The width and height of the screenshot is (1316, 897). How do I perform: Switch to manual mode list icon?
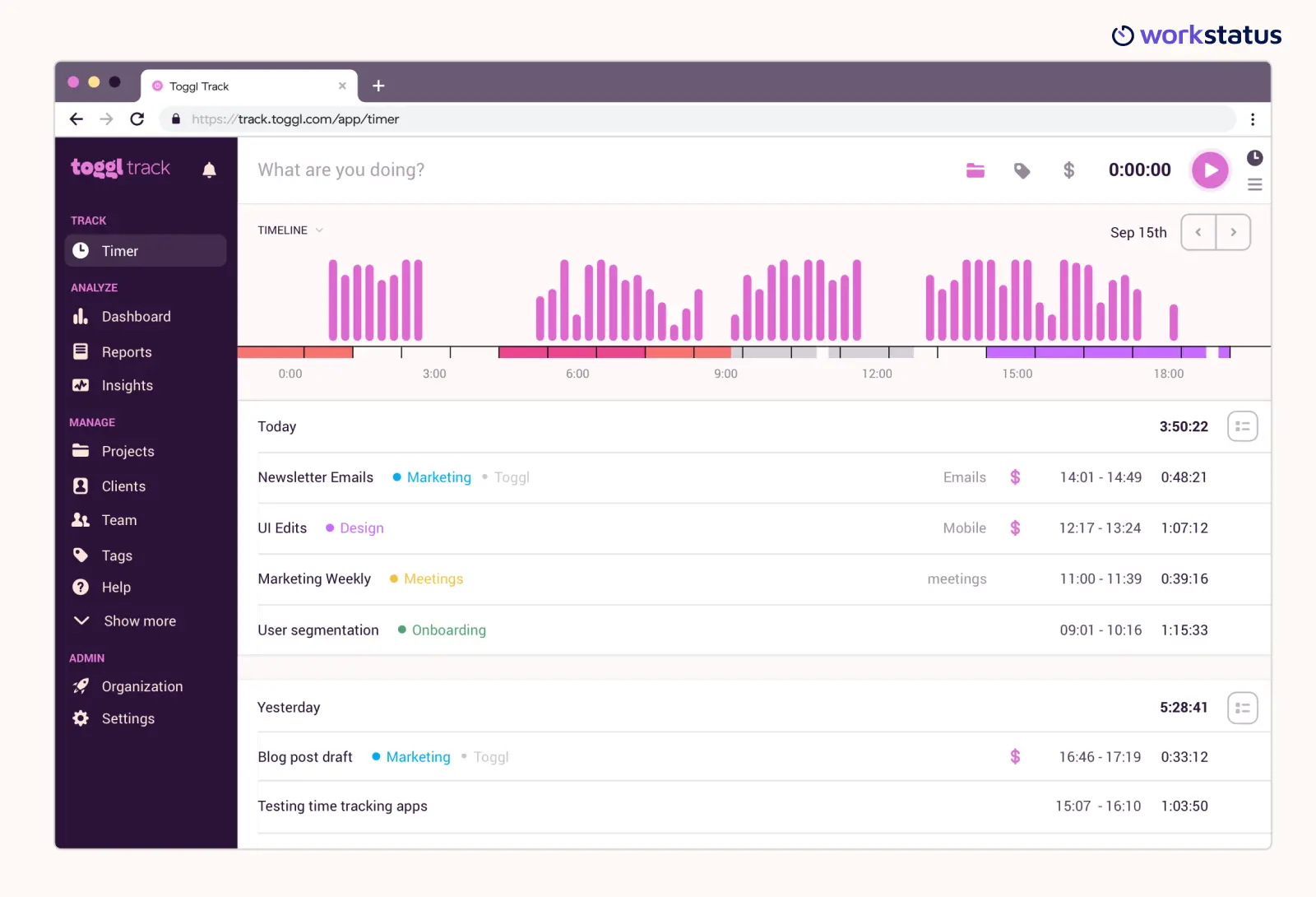1254,185
